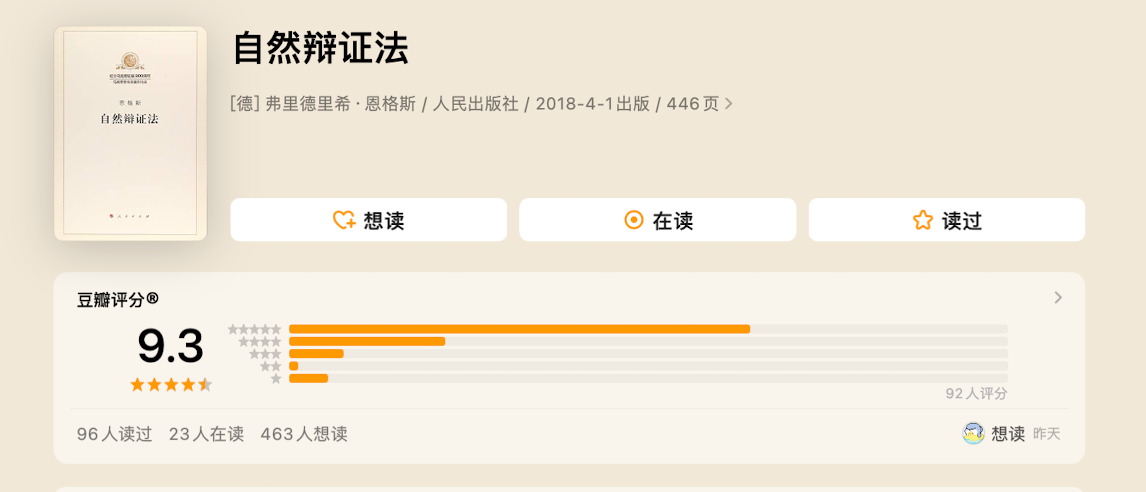Expand the 豆瓣评分 section chevron

(1058, 297)
